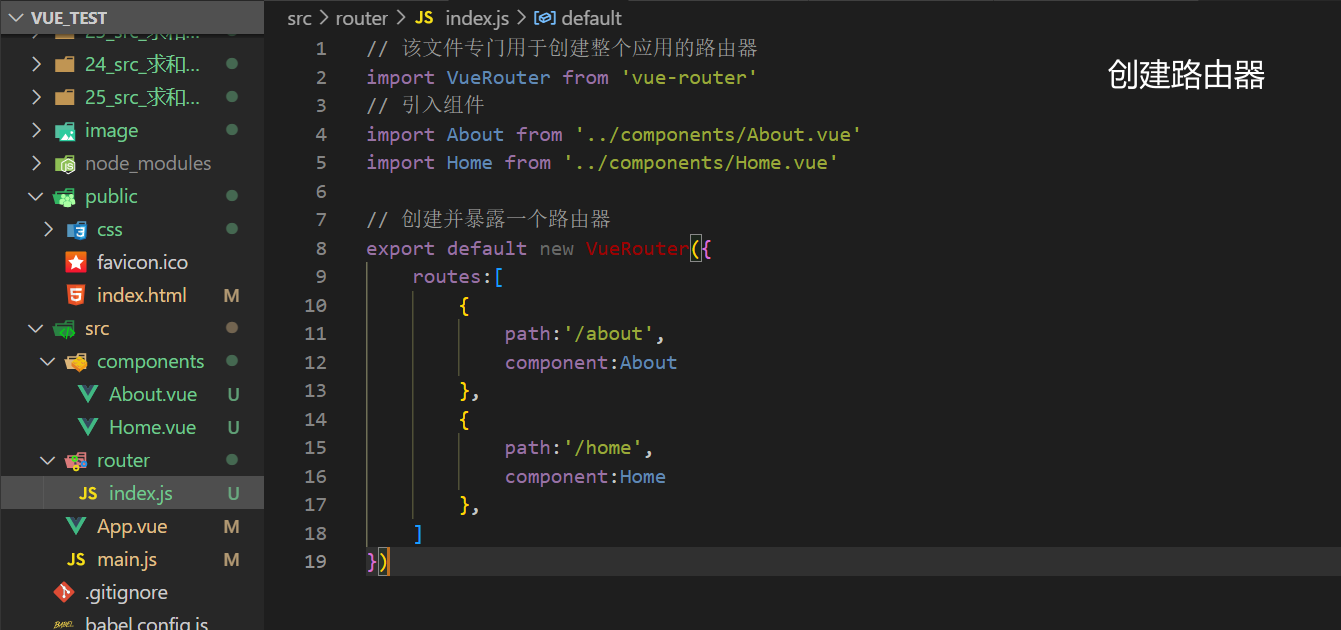Screen dimensions: 1341x630
Task: Click the symbol icon before default breadcrumb
Action: (x=546, y=18)
